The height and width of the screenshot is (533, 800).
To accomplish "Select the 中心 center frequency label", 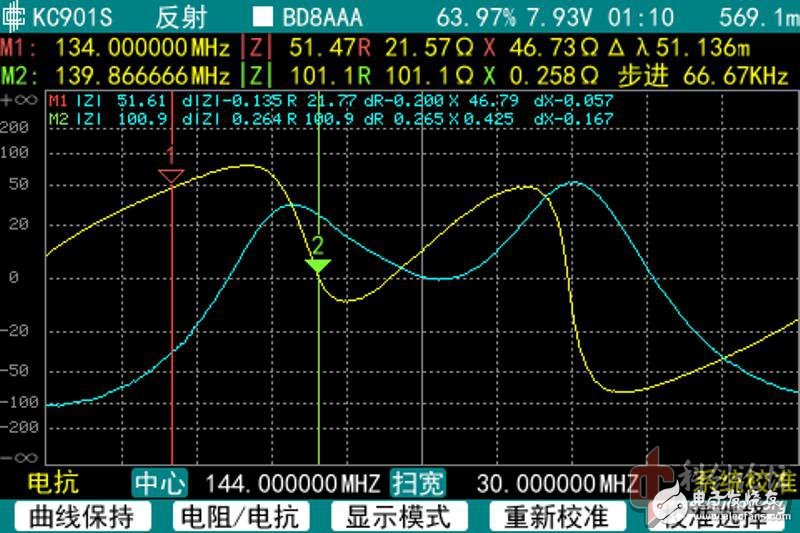I will pos(160,484).
